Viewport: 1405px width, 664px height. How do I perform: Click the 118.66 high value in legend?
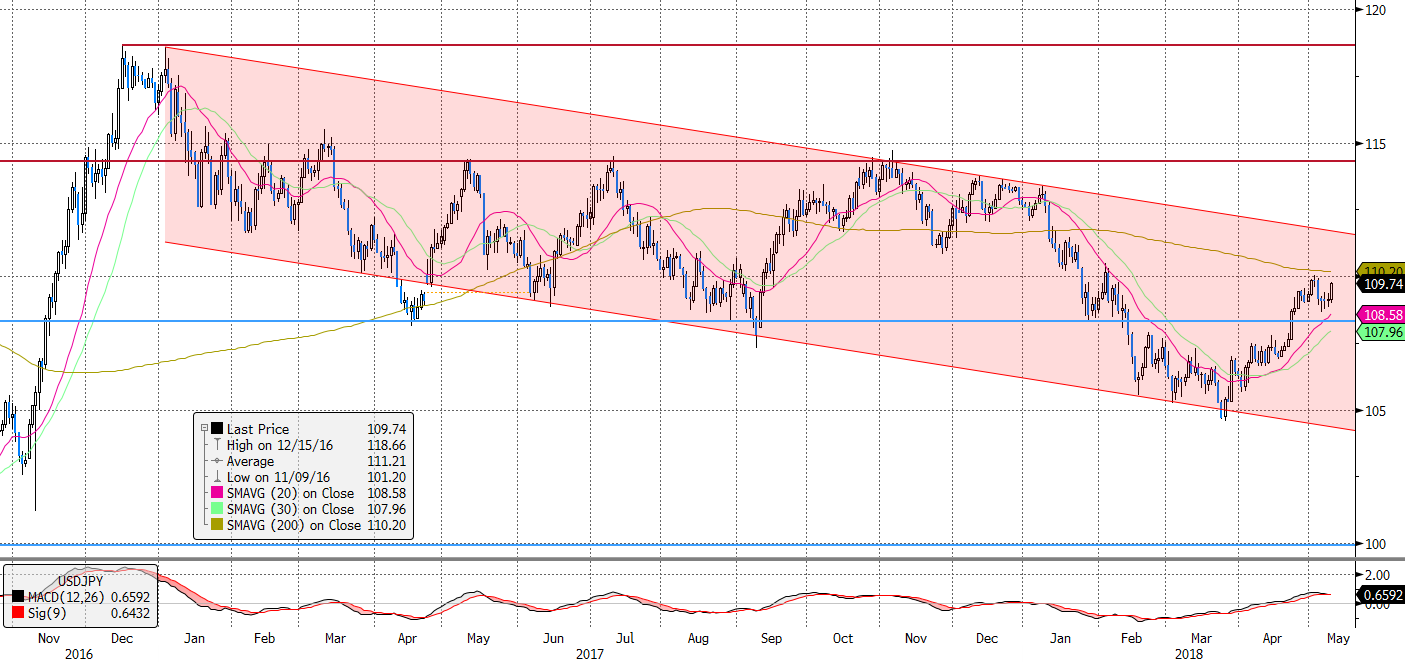pyautogui.click(x=386, y=445)
